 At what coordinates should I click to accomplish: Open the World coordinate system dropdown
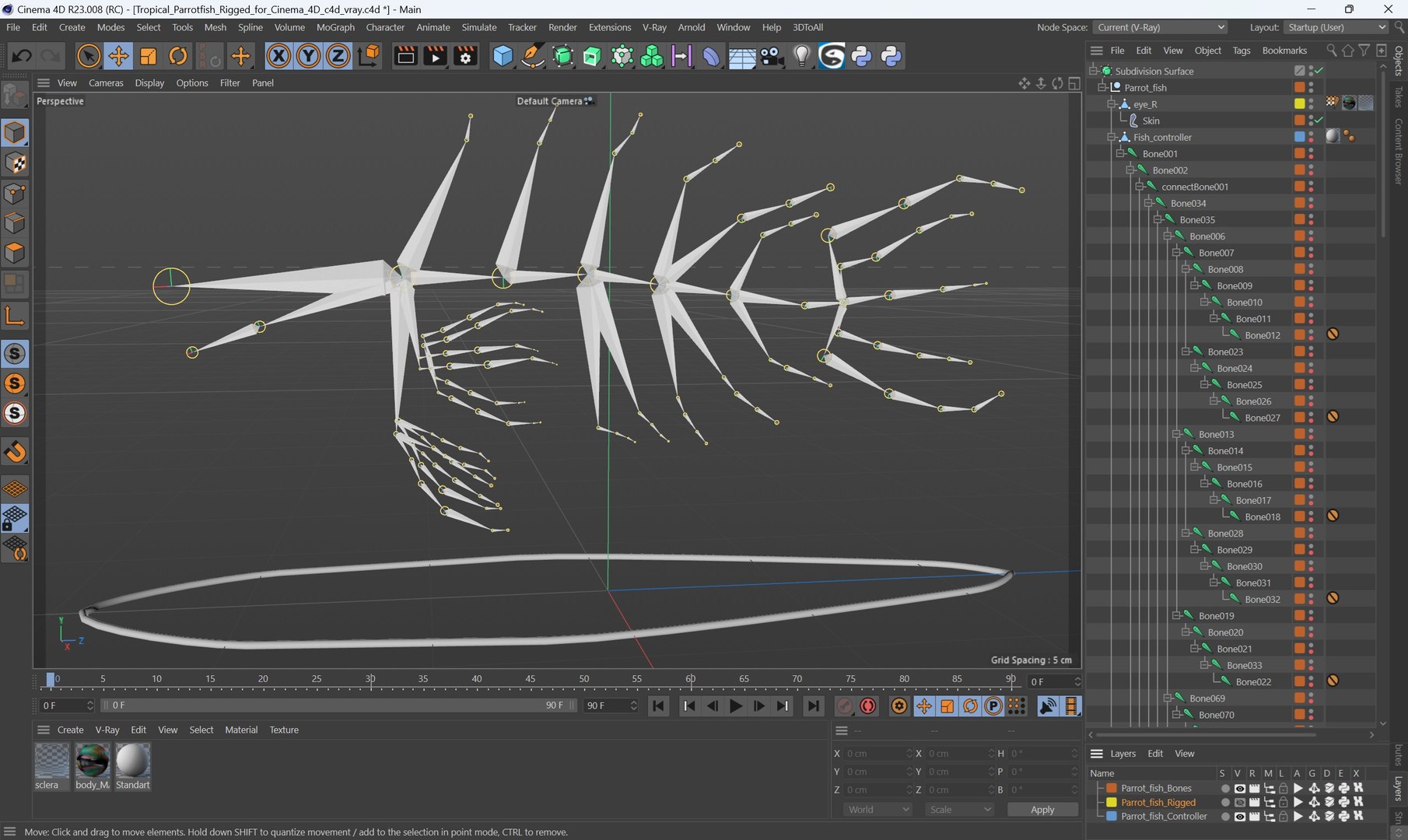click(877, 810)
